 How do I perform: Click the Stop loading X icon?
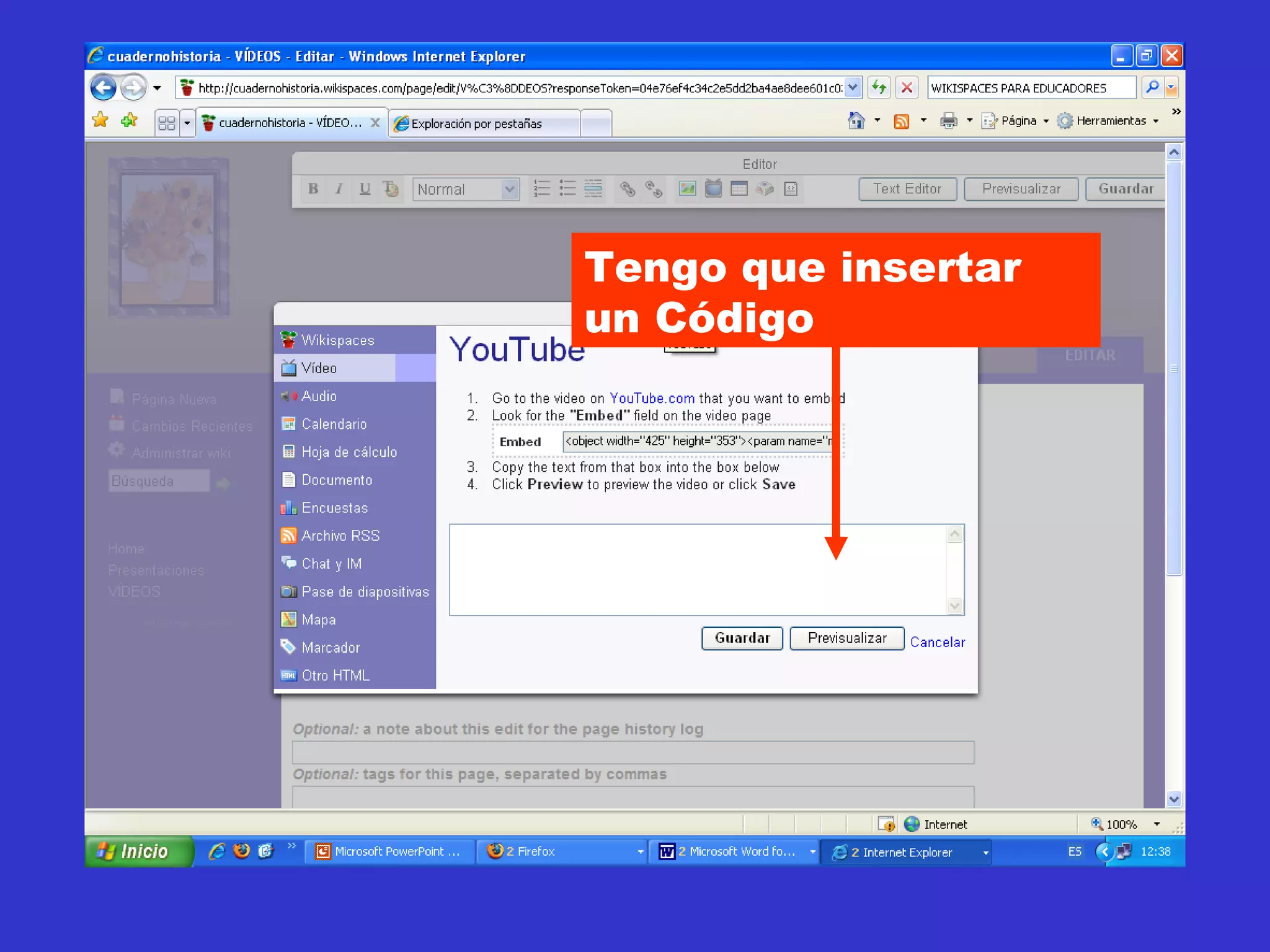click(907, 88)
